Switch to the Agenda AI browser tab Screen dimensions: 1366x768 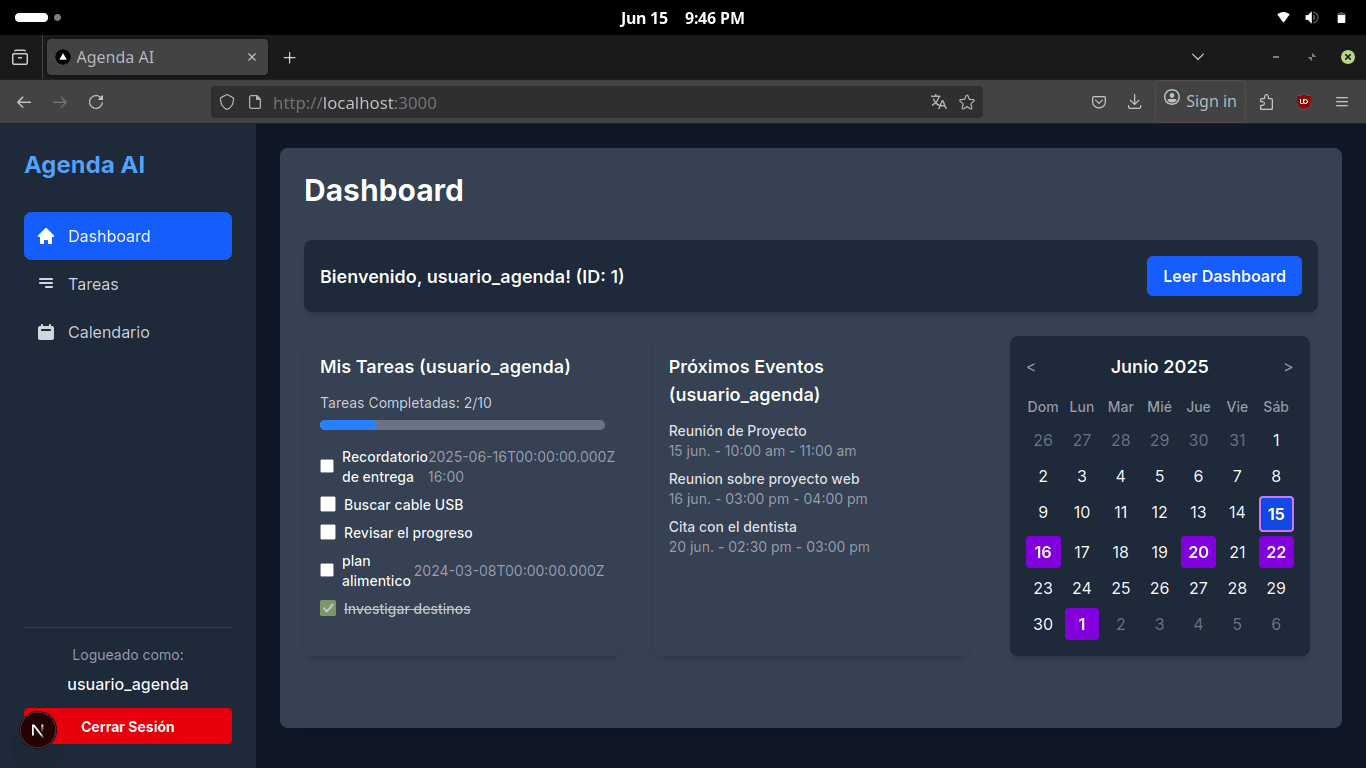coord(150,57)
